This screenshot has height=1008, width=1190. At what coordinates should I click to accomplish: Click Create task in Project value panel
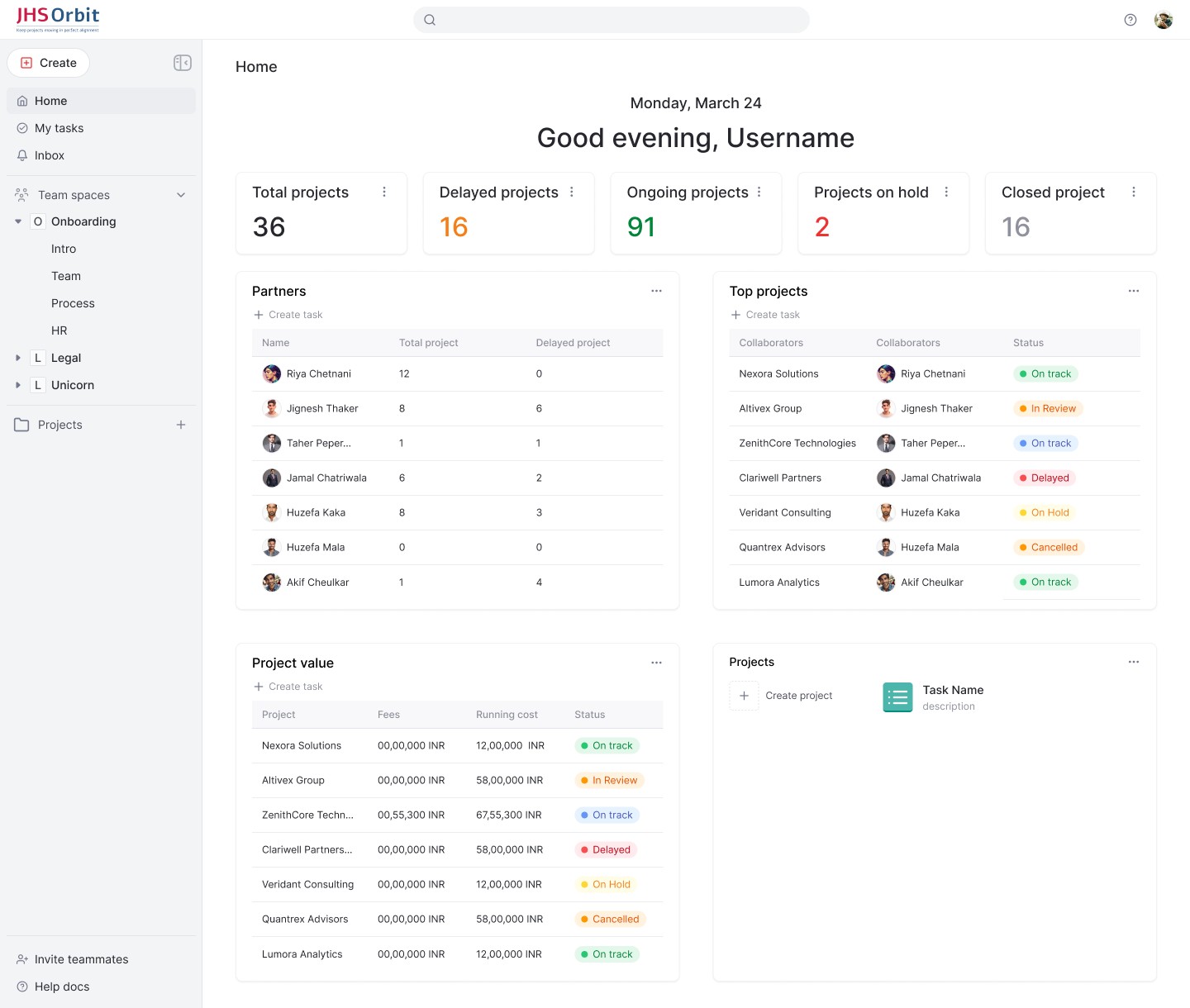pyautogui.click(x=288, y=687)
